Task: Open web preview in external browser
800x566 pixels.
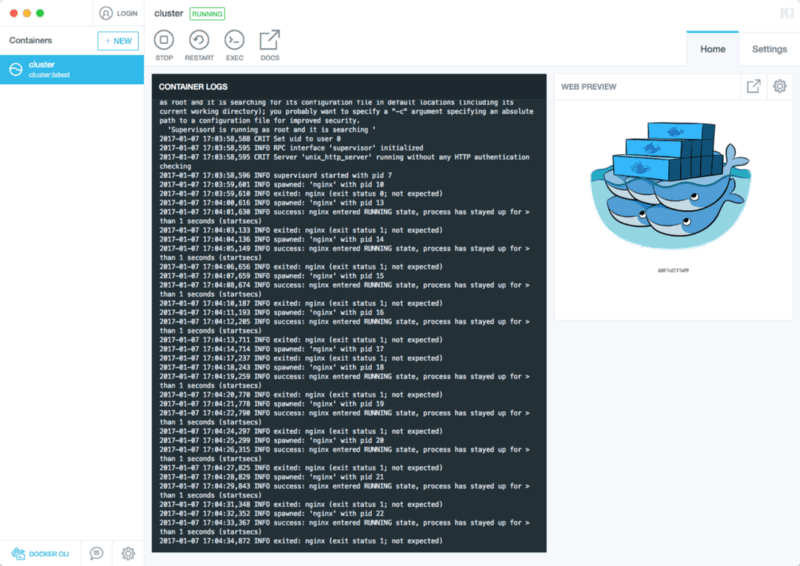Action: tap(753, 87)
